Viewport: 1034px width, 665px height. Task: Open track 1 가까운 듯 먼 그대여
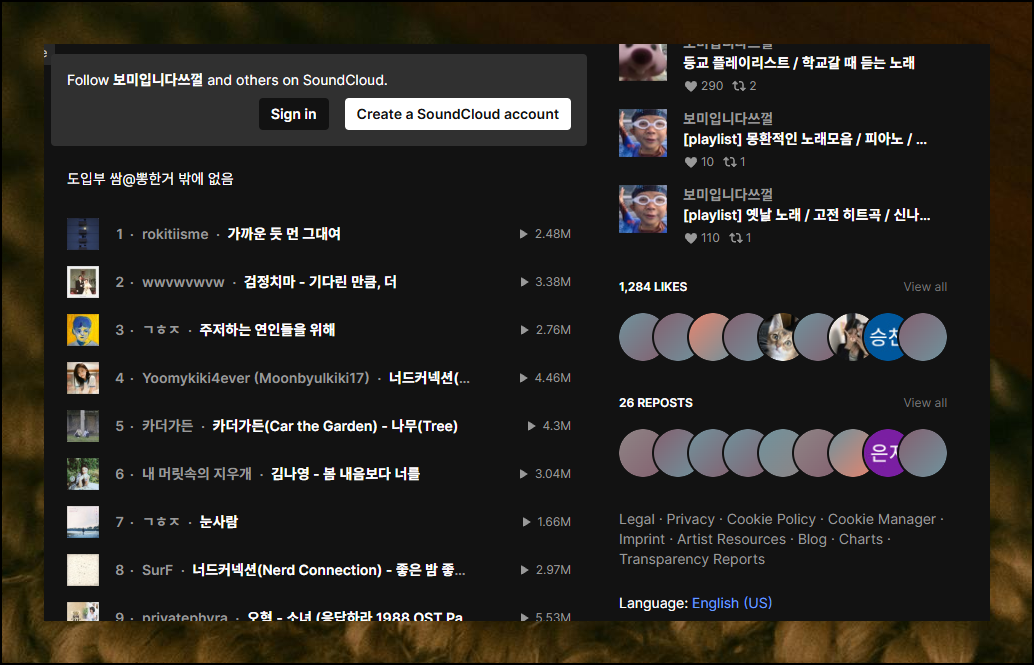point(284,234)
